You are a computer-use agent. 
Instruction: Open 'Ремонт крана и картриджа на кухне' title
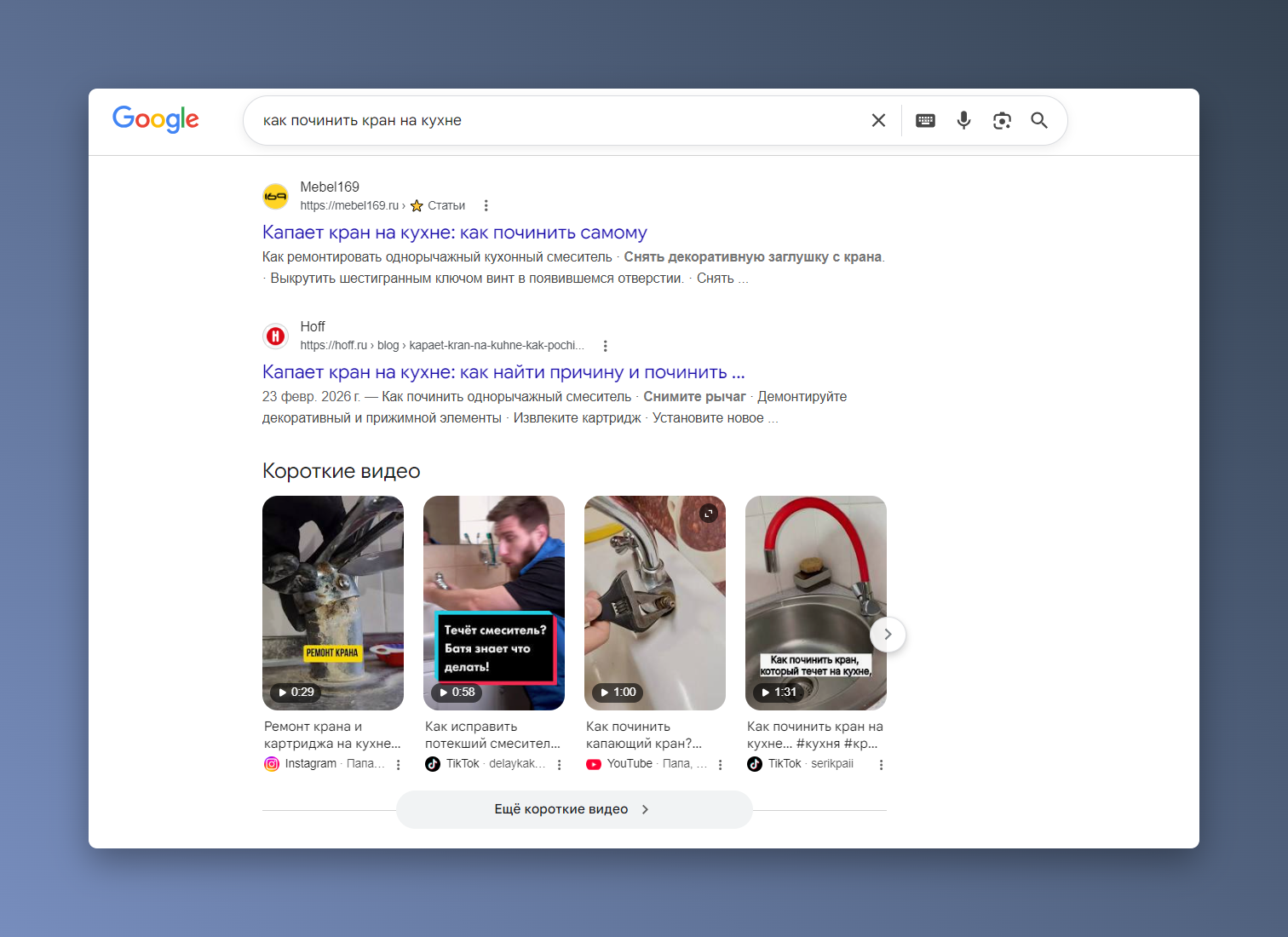332,735
